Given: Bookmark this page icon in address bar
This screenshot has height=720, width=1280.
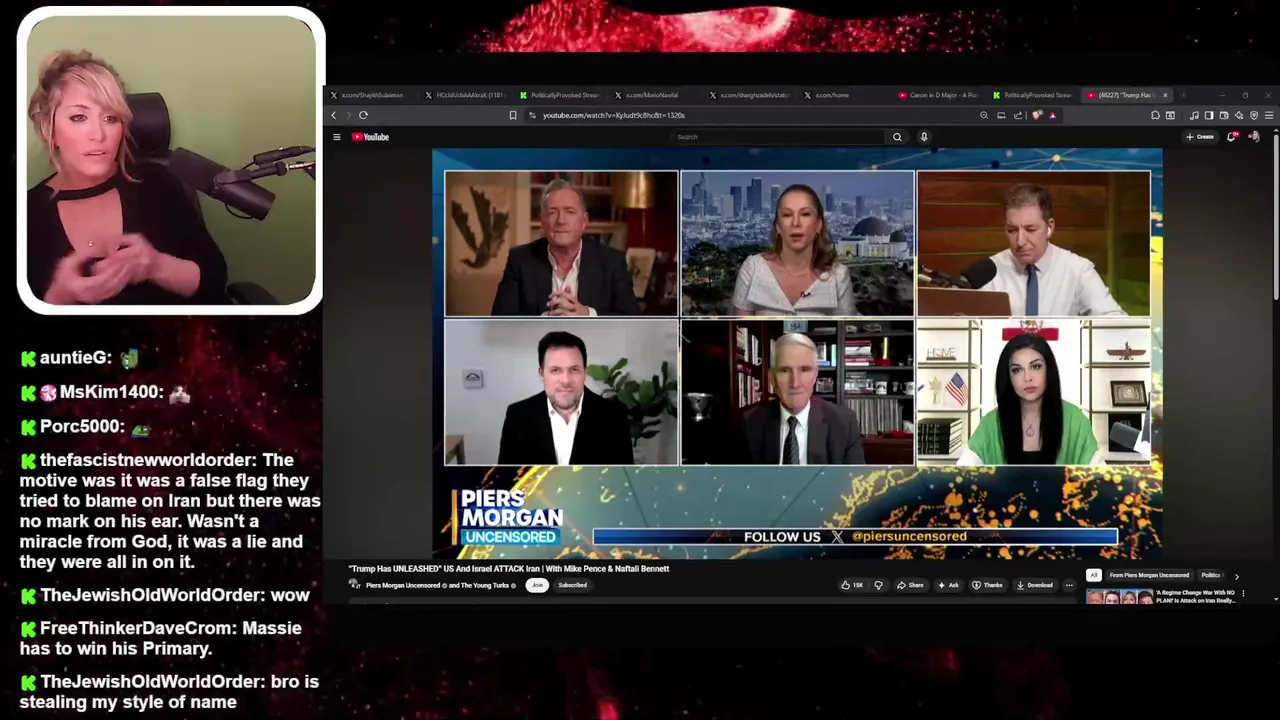Looking at the screenshot, I should point(513,115).
